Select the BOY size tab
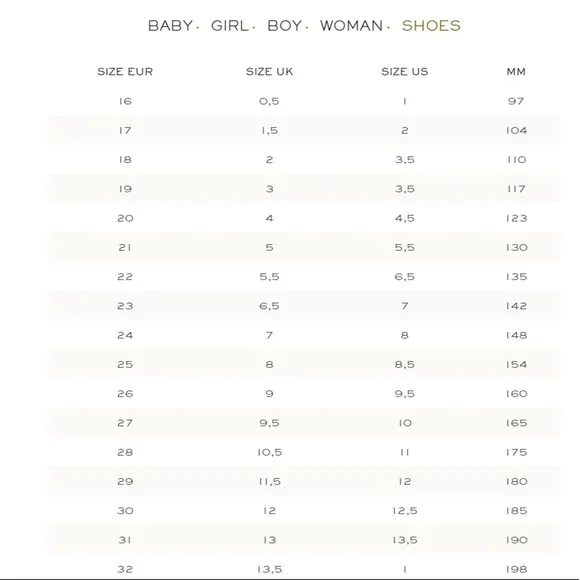This screenshot has height=580, width=580. click(284, 26)
